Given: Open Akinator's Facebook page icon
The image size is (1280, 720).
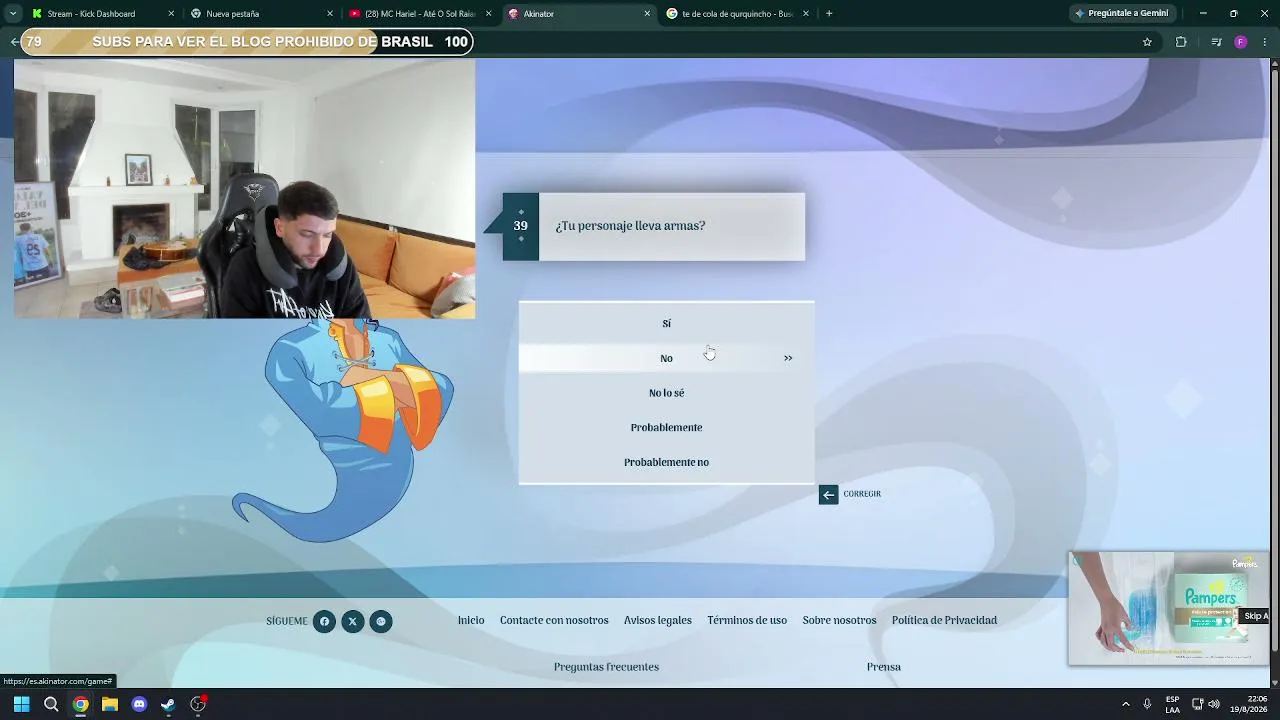Looking at the screenshot, I should click(x=324, y=621).
